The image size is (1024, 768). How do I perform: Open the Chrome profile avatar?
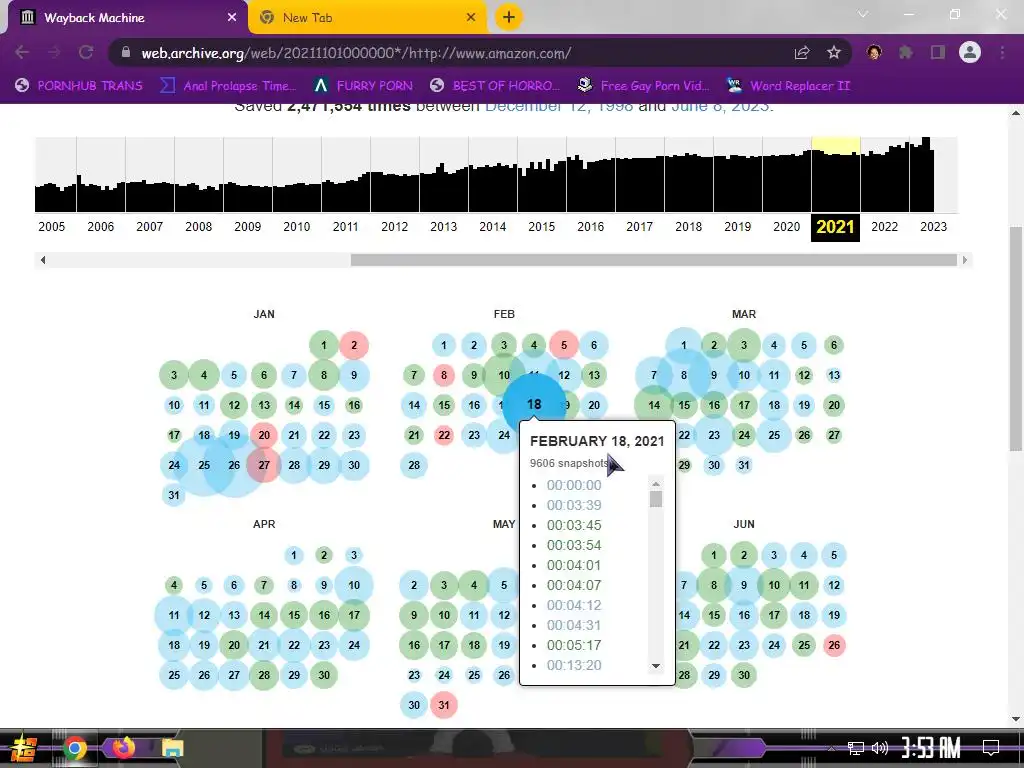(x=970, y=52)
